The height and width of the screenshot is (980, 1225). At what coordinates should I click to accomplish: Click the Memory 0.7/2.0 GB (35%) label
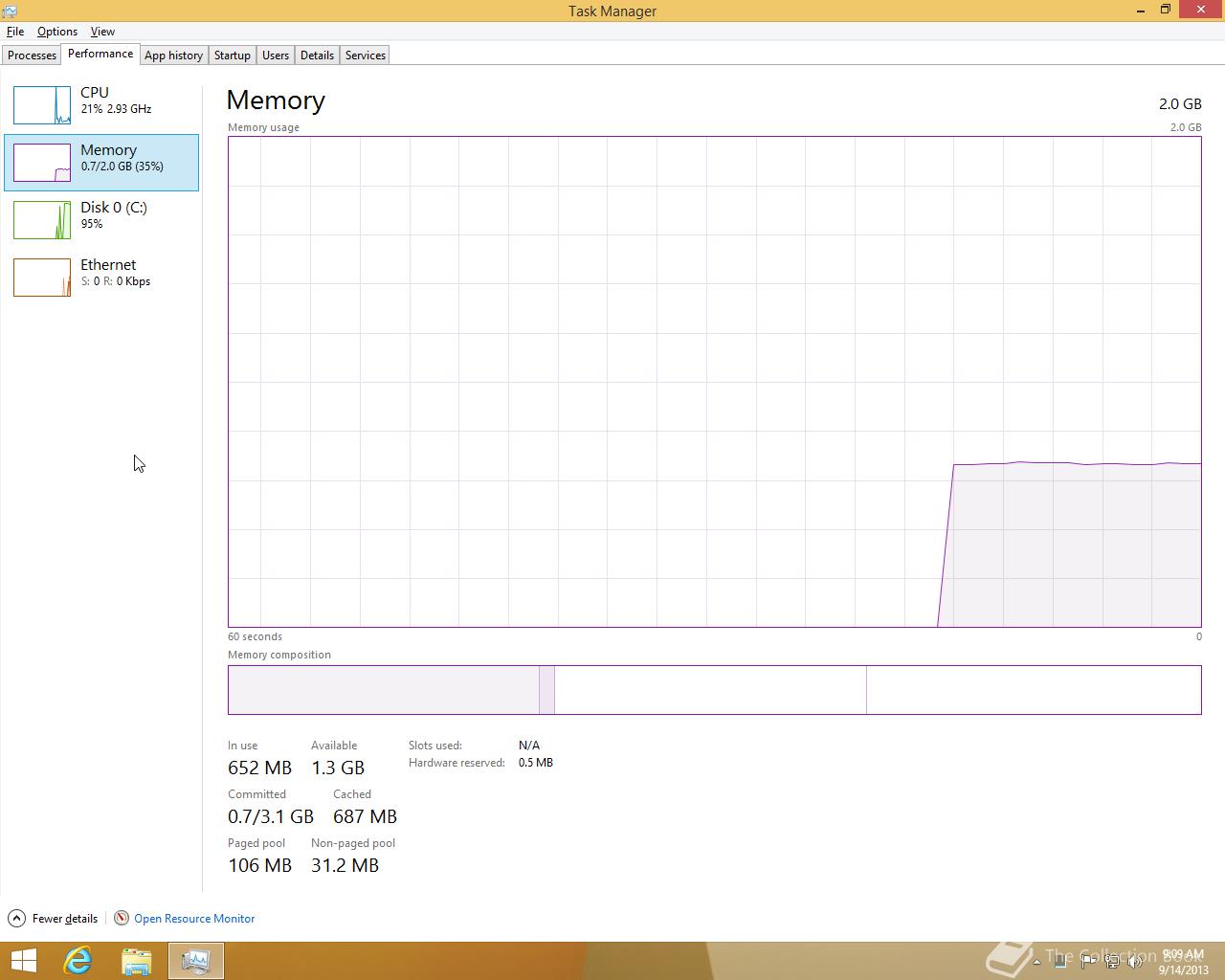point(122,157)
